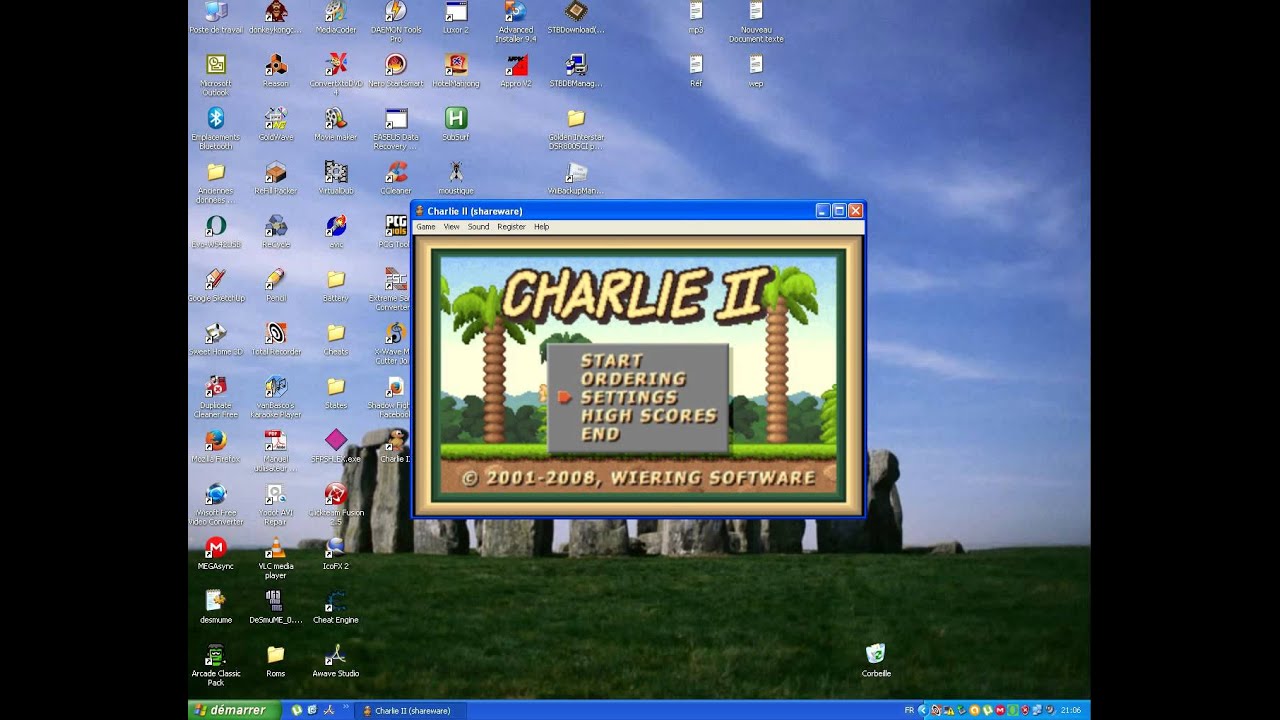Select the GoldWave desktop icon
Viewport: 1280px width, 720px height.
[x=276, y=125]
